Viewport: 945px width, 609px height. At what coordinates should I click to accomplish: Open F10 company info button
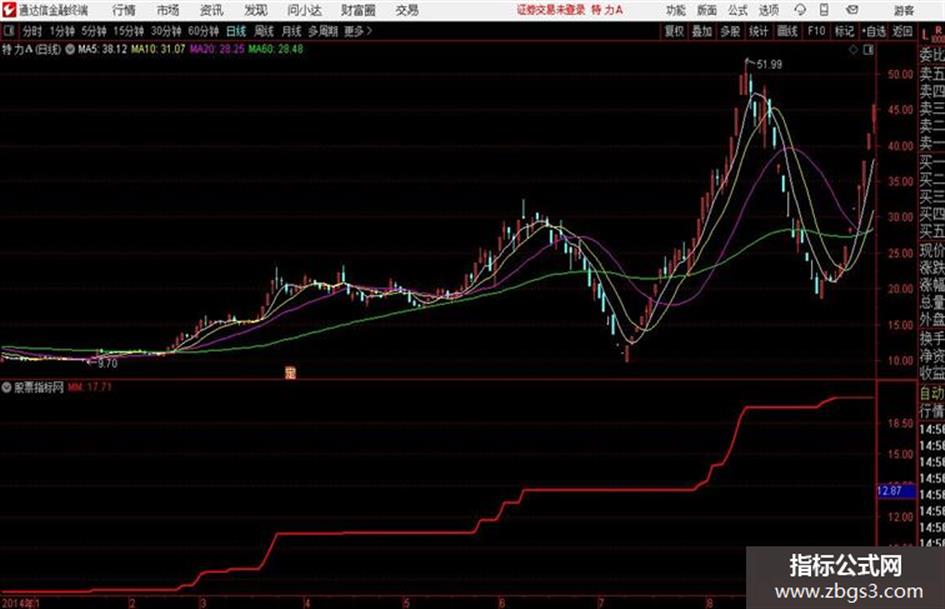(x=817, y=31)
